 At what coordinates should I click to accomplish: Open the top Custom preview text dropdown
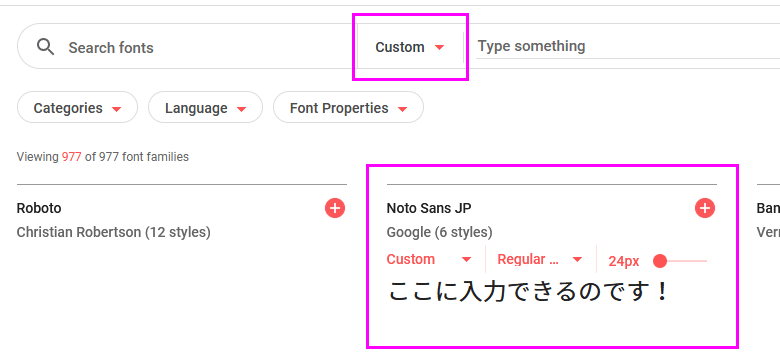[x=410, y=47]
